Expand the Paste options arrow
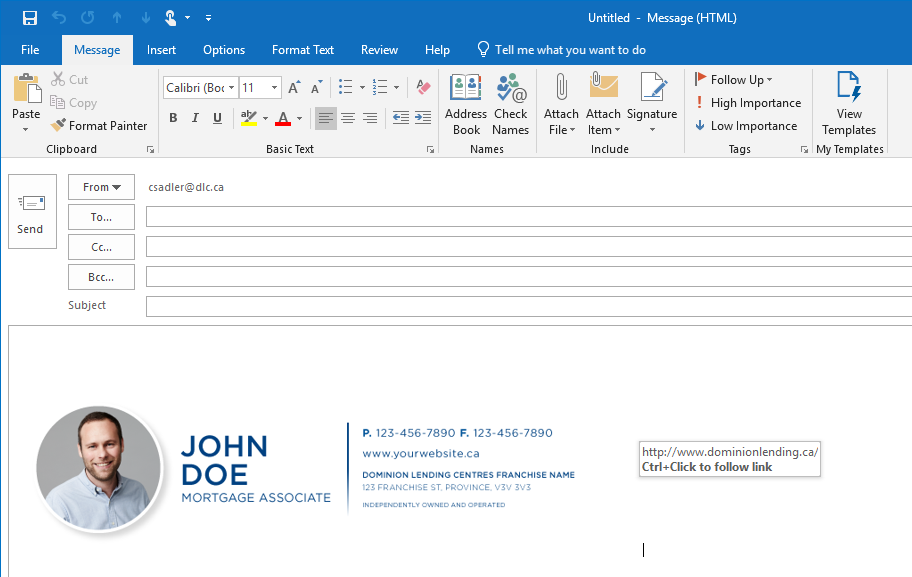The width and height of the screenshot is (912, 577). [26, 130]
